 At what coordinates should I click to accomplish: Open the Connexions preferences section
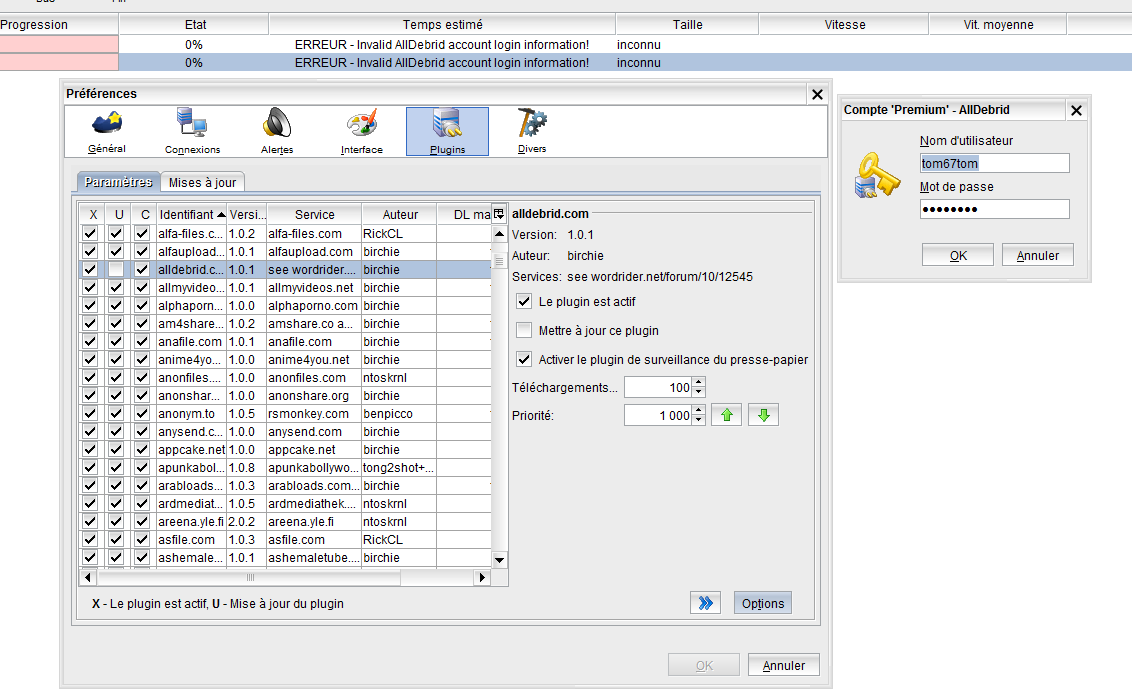click(192, 131)
